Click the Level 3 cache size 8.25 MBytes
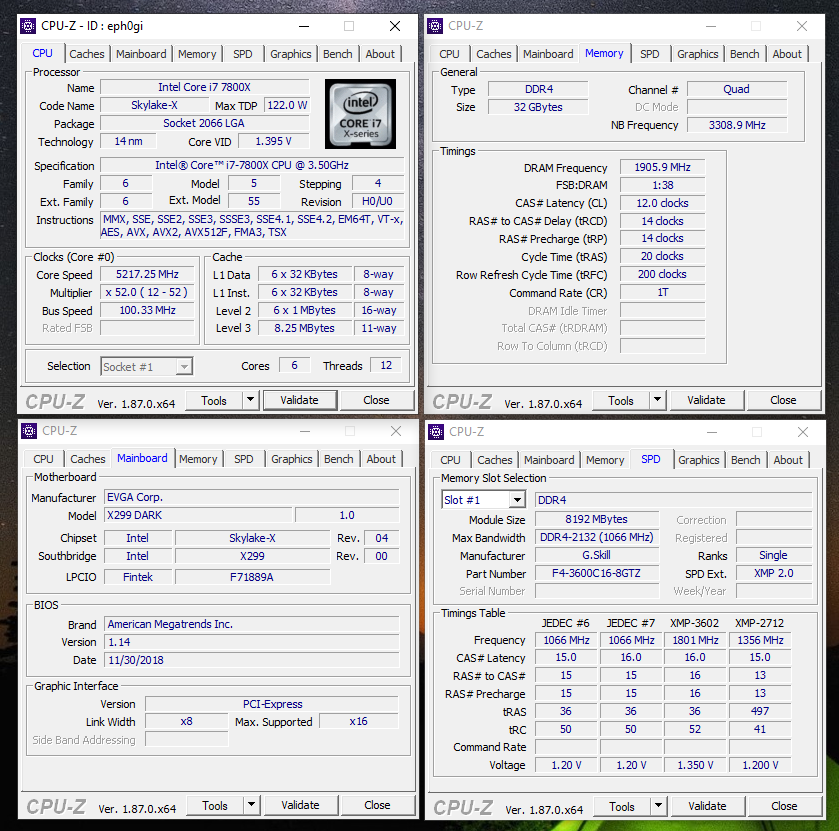 304,328
